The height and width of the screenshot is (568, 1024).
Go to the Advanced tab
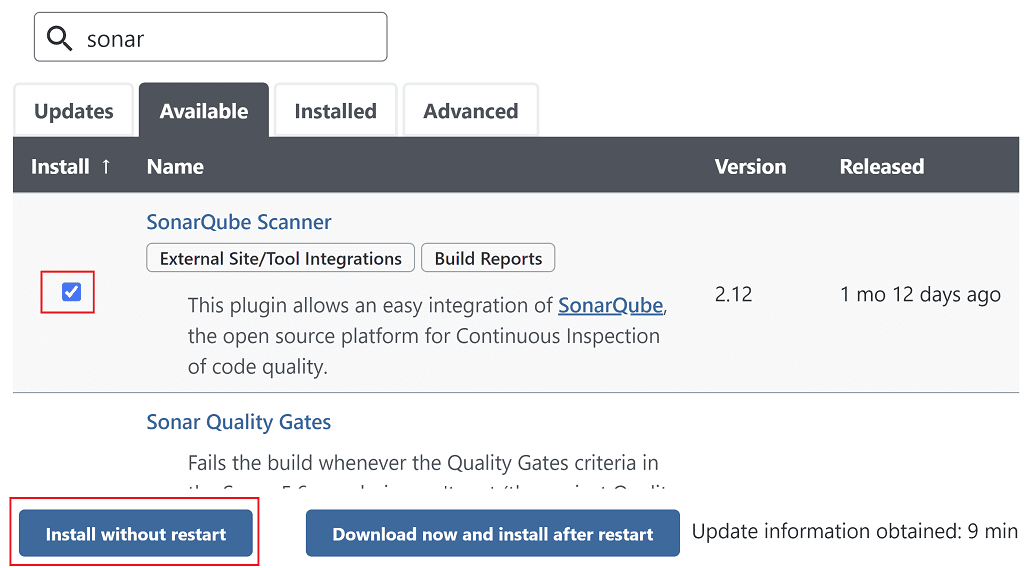470,111
